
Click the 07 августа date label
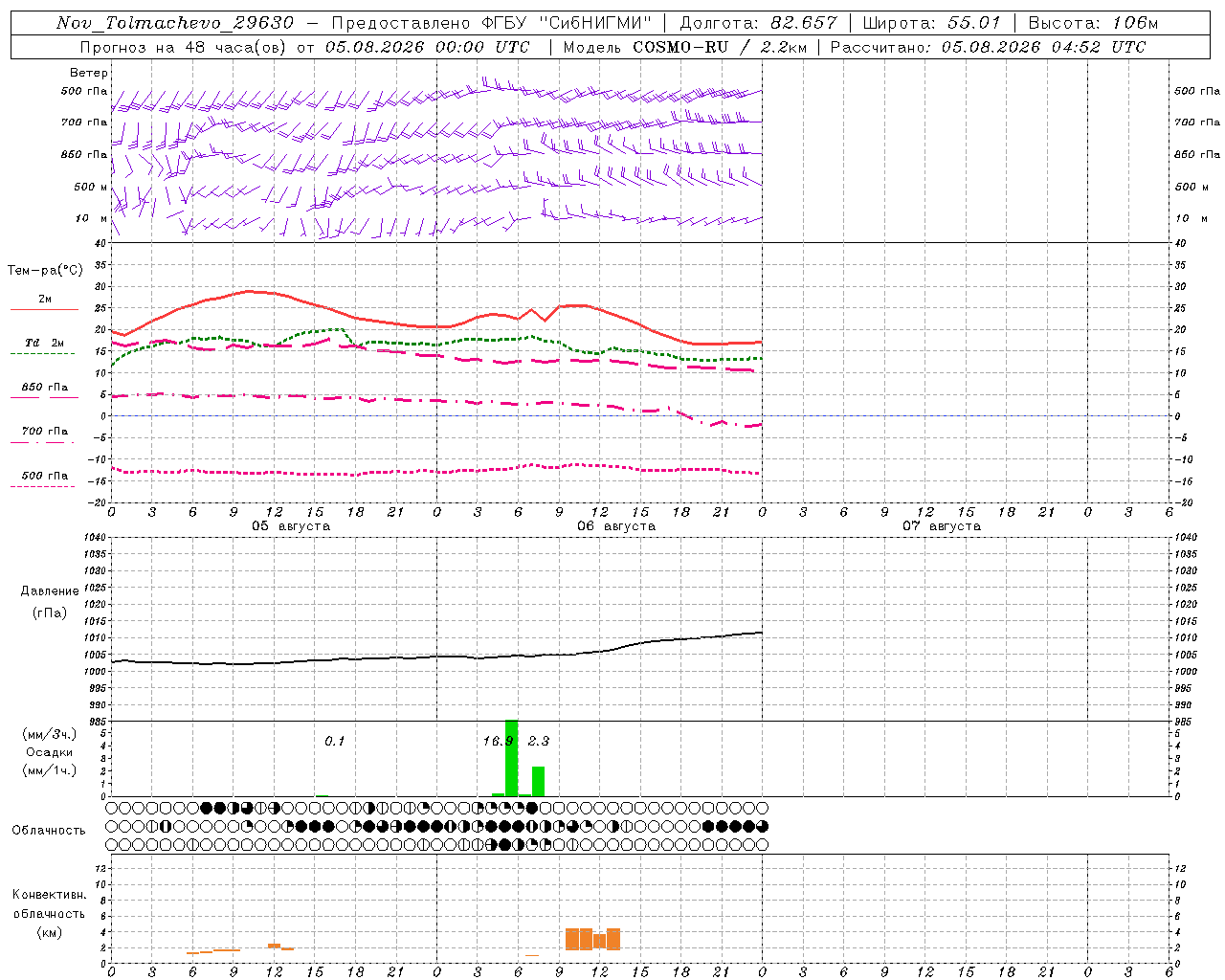click(x=942, y=526)
